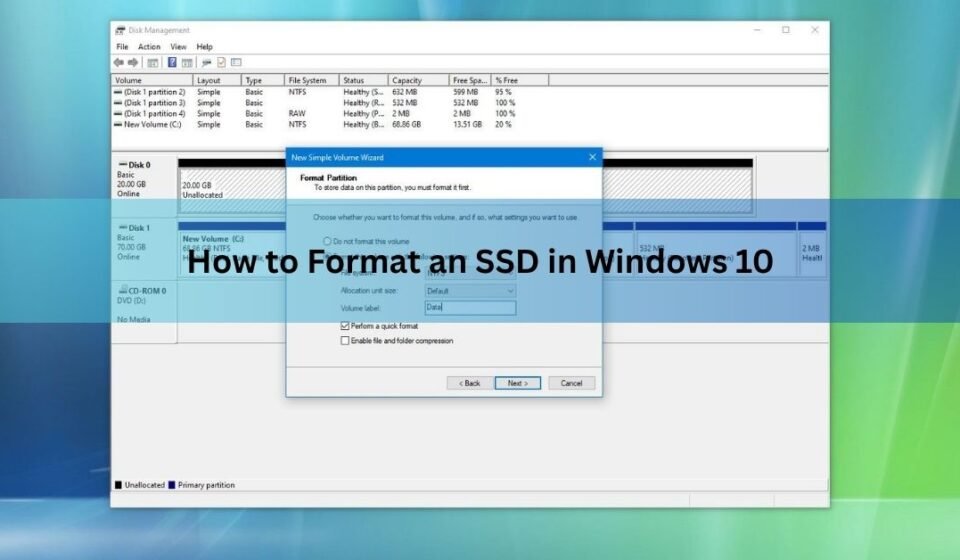Maximize the Disk Management window
This screenshot has height=560, width=960.
[x=786, y=30]
